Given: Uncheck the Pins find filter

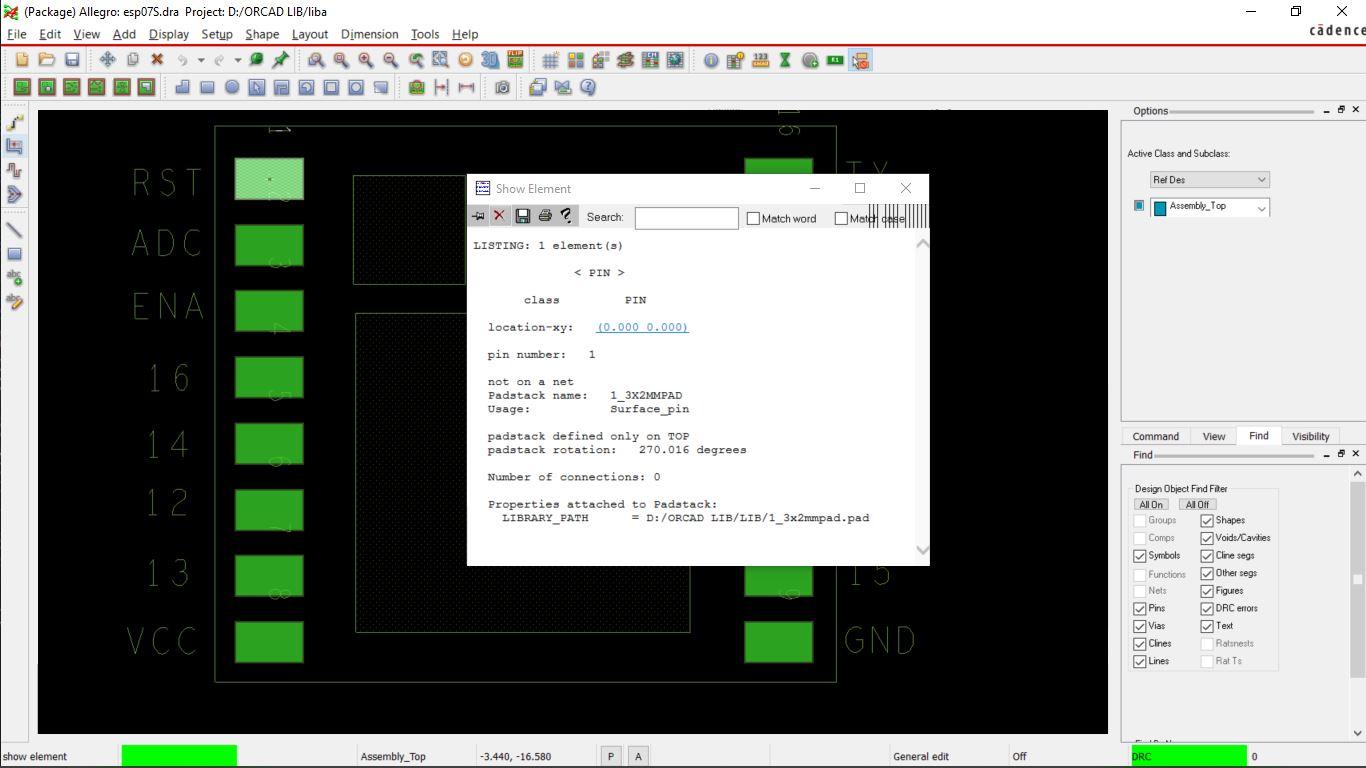Looking at the screenshot, I should 1140,608.
